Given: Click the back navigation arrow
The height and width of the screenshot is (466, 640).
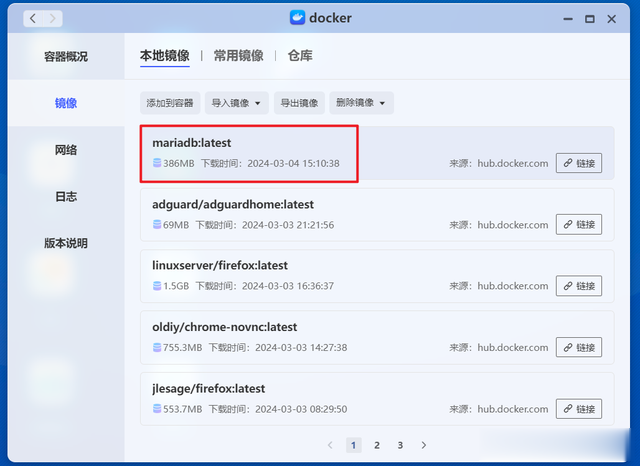Looking at the screenshot, I should coord(33,18).
